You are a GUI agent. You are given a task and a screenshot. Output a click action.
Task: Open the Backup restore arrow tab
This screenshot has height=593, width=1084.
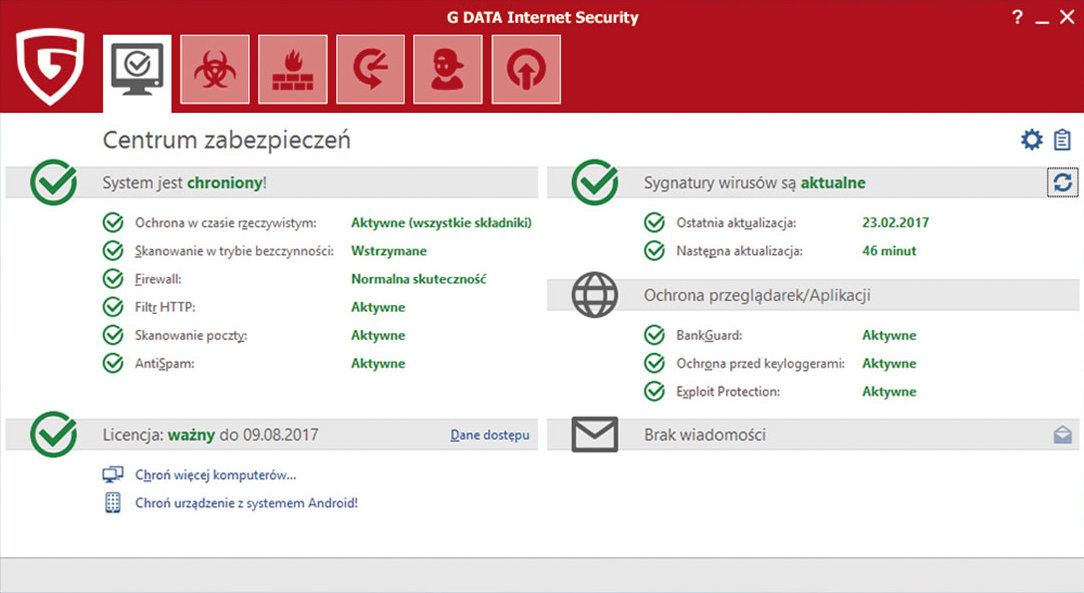[x=371, y=69]
